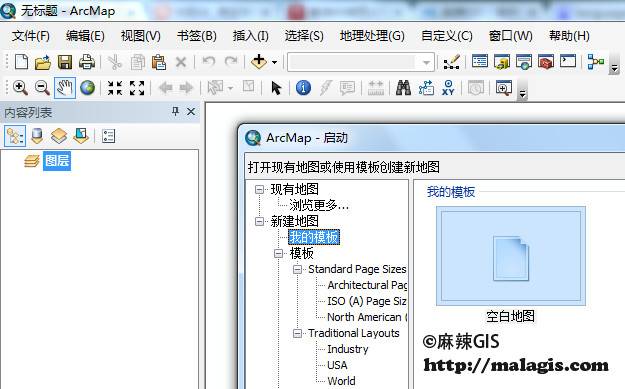Collapse Standard Page Sizes node

coord(297,269)
